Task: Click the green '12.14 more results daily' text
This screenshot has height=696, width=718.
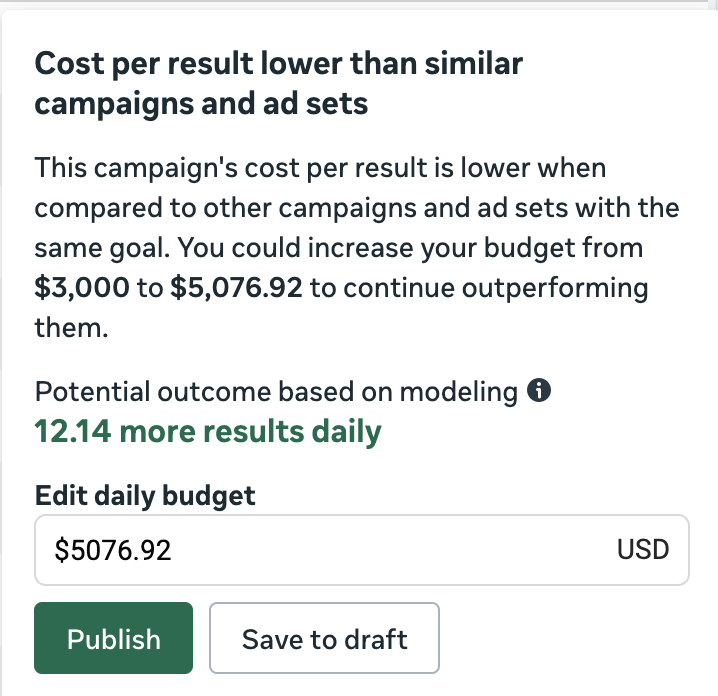Action: point(208,431)
